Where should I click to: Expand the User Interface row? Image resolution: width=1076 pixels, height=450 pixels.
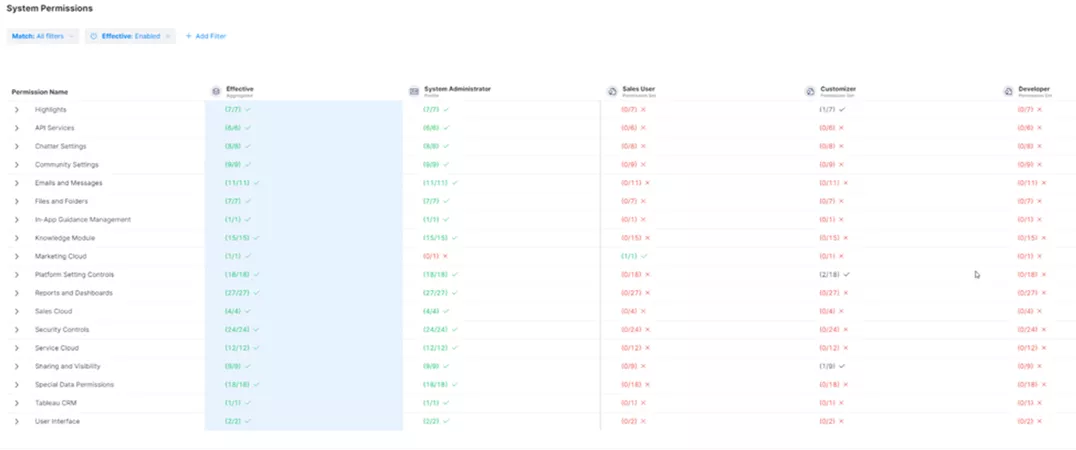click(x=16, y=421)
